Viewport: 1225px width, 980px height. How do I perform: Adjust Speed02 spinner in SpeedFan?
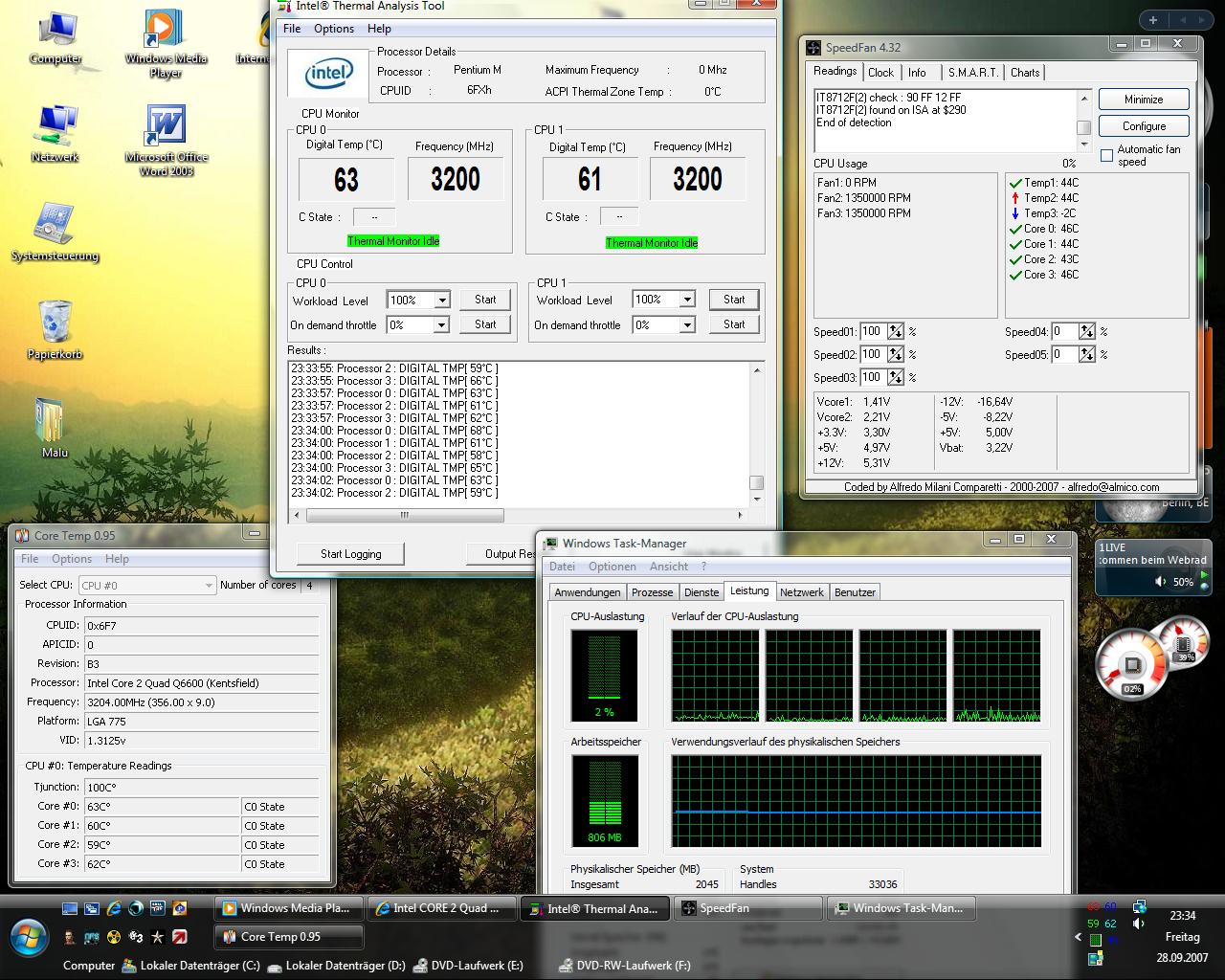(896, 354)
